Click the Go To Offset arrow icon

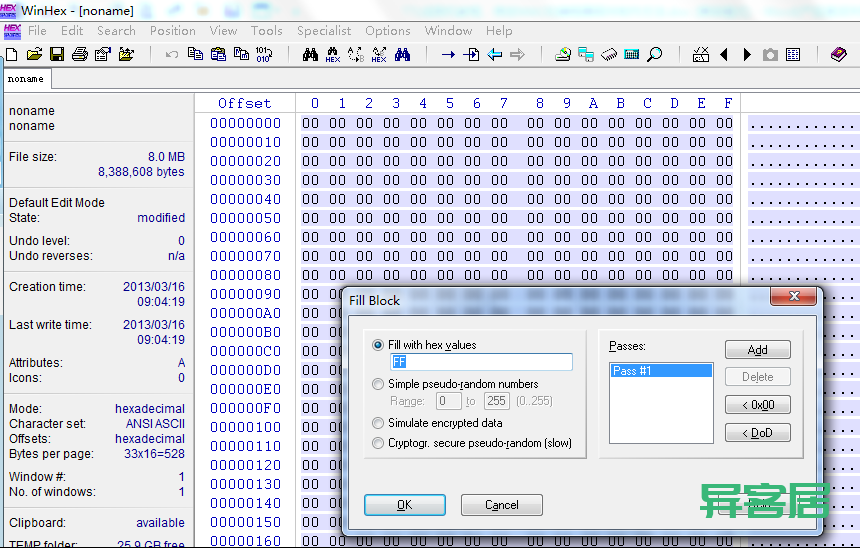tap(448, 54)
